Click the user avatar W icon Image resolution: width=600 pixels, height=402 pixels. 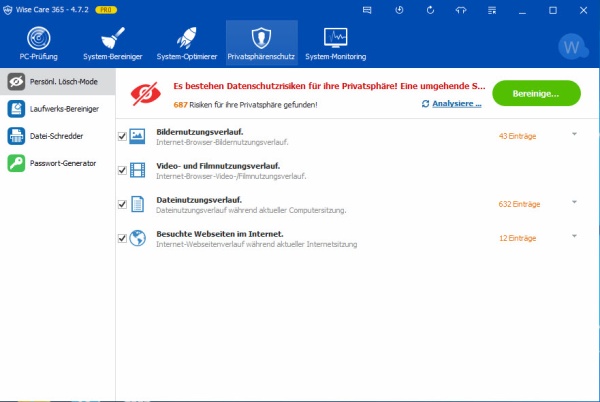click(x=572, y=47)
